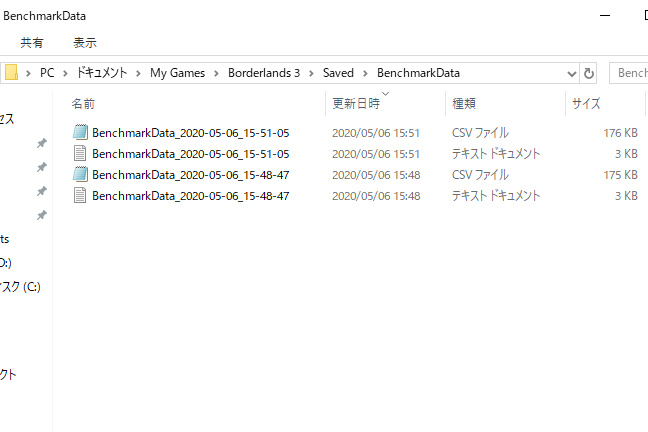
Task: Open the 共有 ribbon tab
Action: 32,43
